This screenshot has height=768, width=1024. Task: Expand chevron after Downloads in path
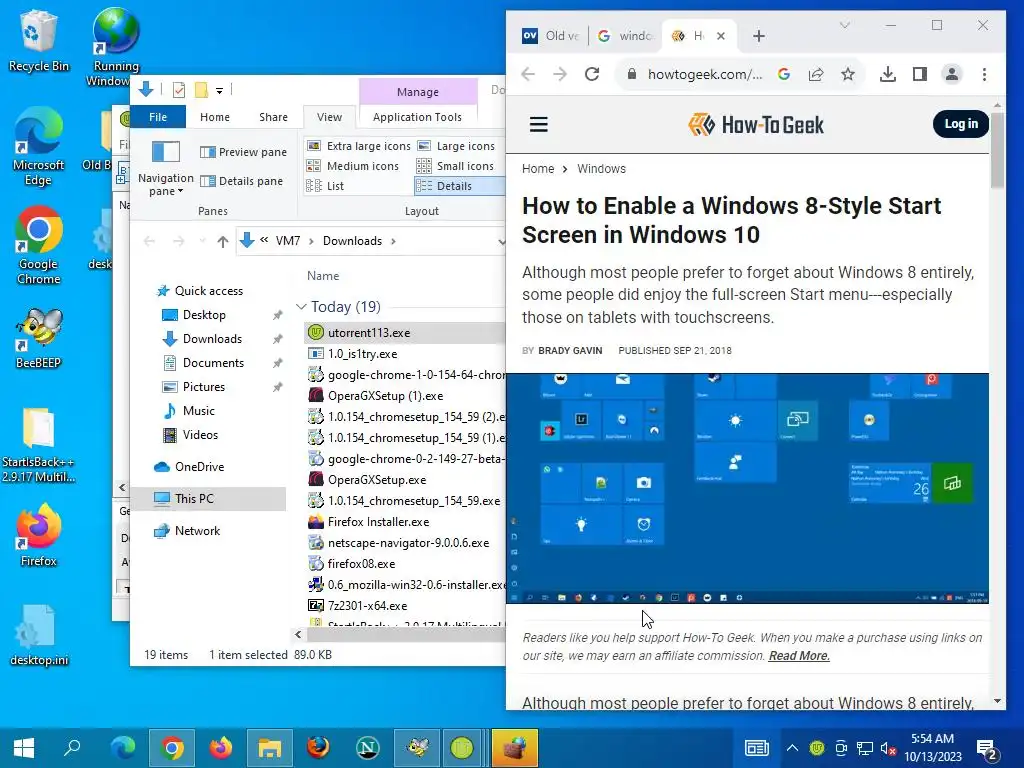(x=393, y=241)
